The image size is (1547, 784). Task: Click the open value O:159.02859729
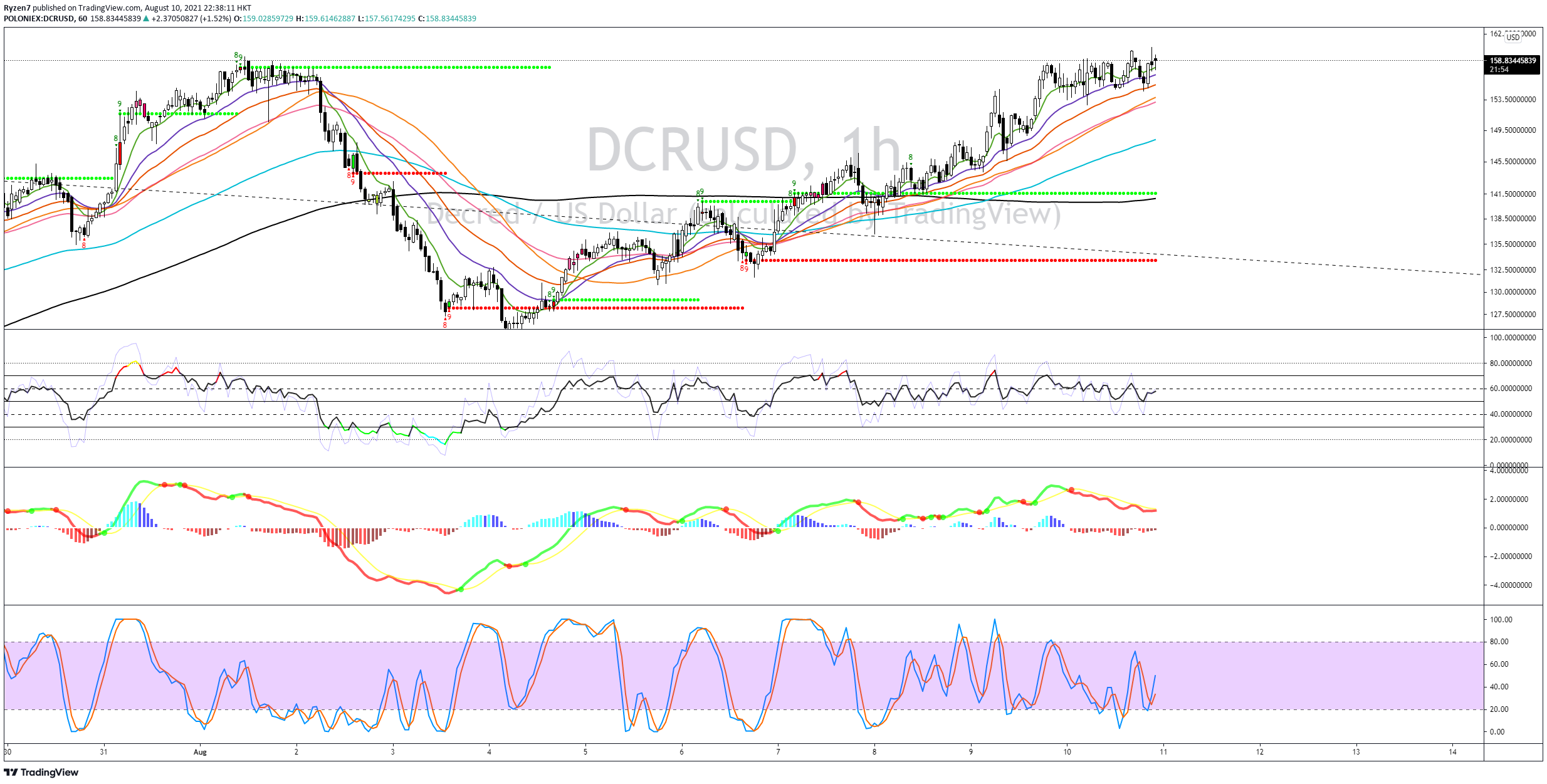[x=263, y=19]
